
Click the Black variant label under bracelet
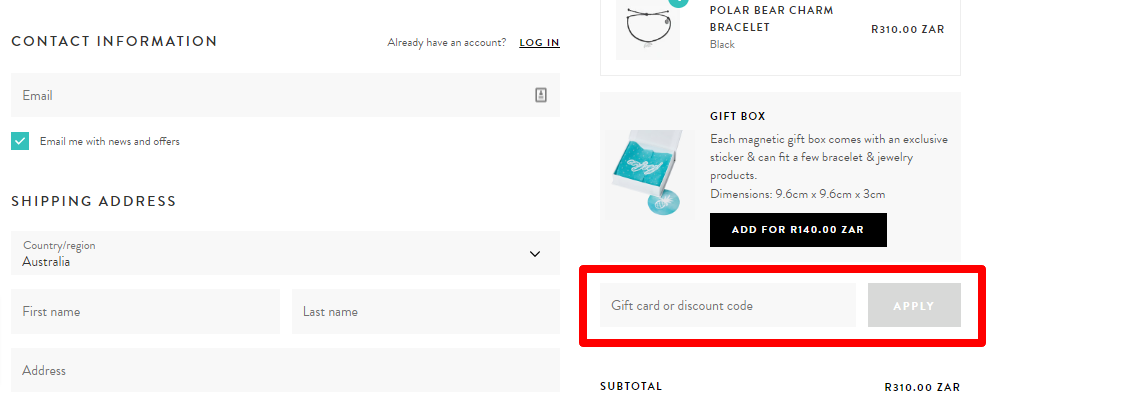point(722,45)
